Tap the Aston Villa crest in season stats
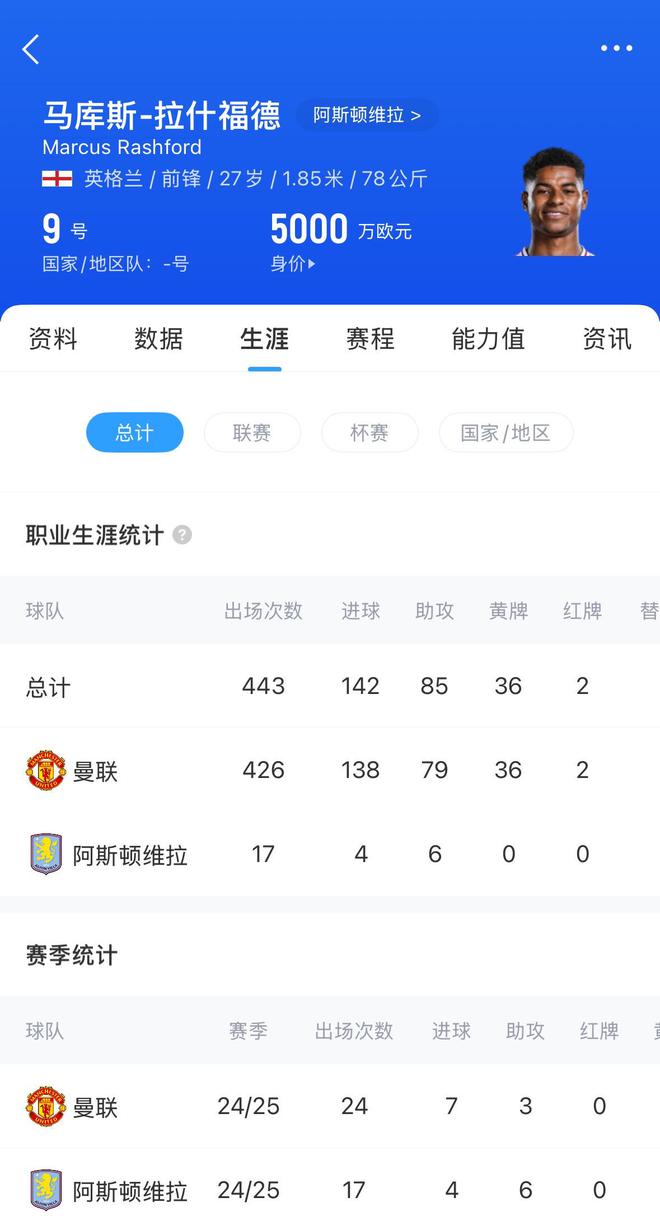 pyautogui.click(x=46, y=1191)
